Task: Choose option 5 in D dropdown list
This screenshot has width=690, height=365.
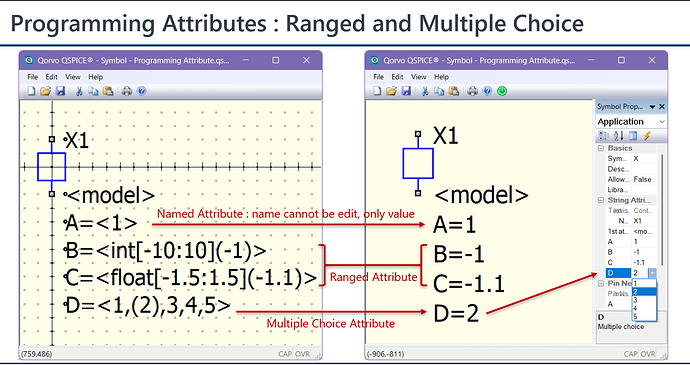Action: click(x=644, y=316)
